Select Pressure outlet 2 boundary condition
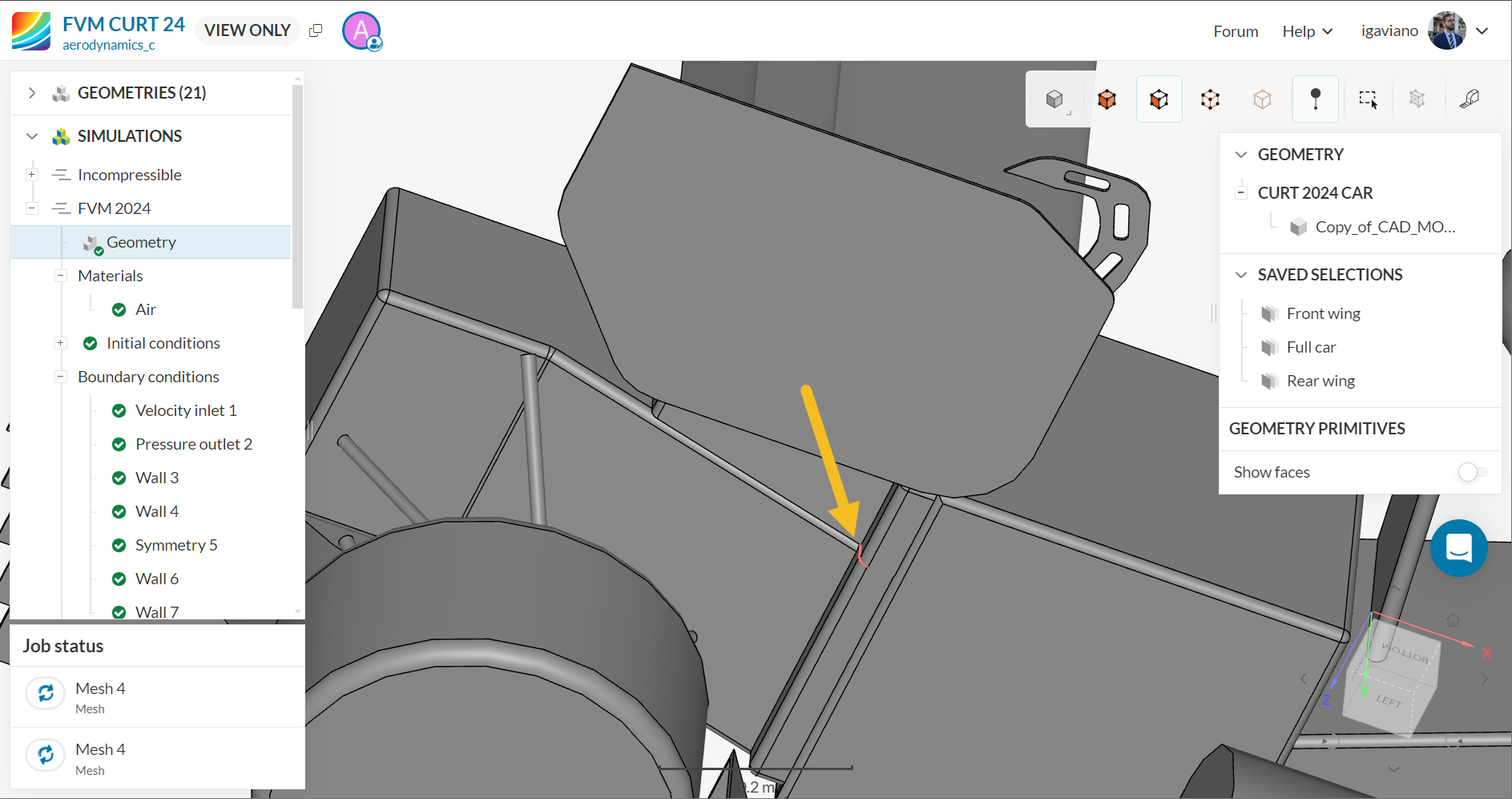This screenshot has width=1512, height=799. [194, 444]
